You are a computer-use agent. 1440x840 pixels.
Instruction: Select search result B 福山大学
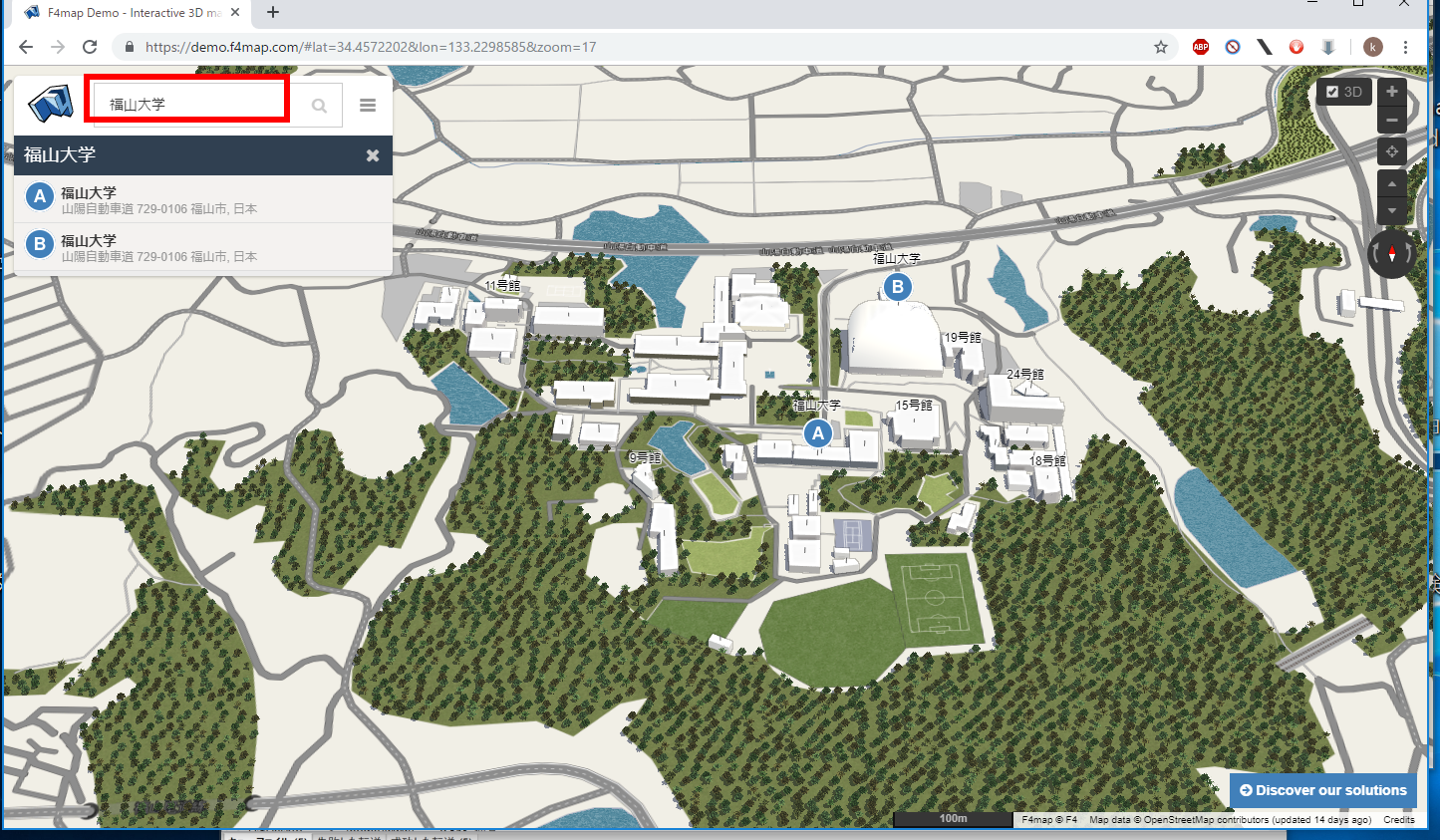tap(203, 247)
